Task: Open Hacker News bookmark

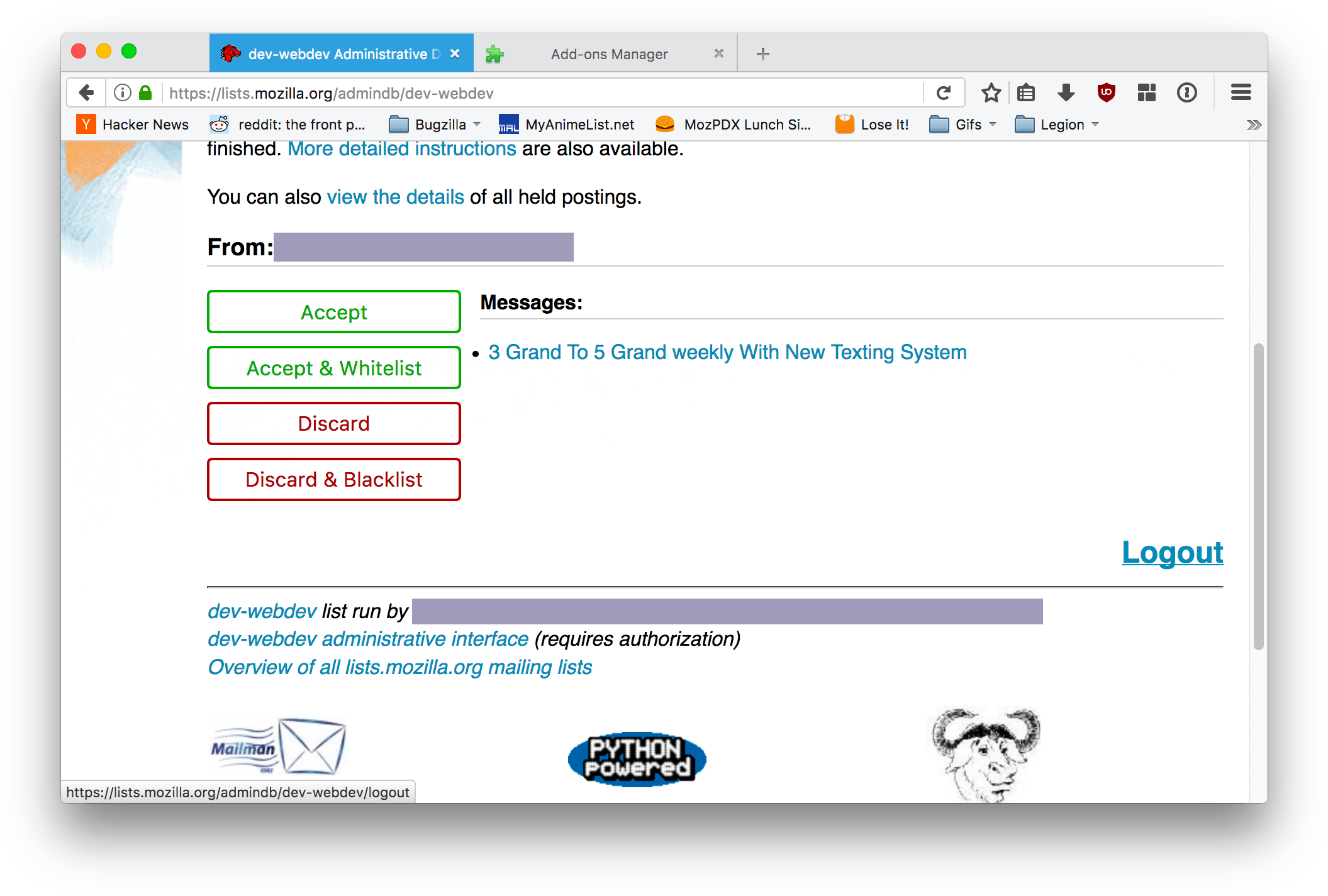Action: pyautogui.click(x=133, y=124)
